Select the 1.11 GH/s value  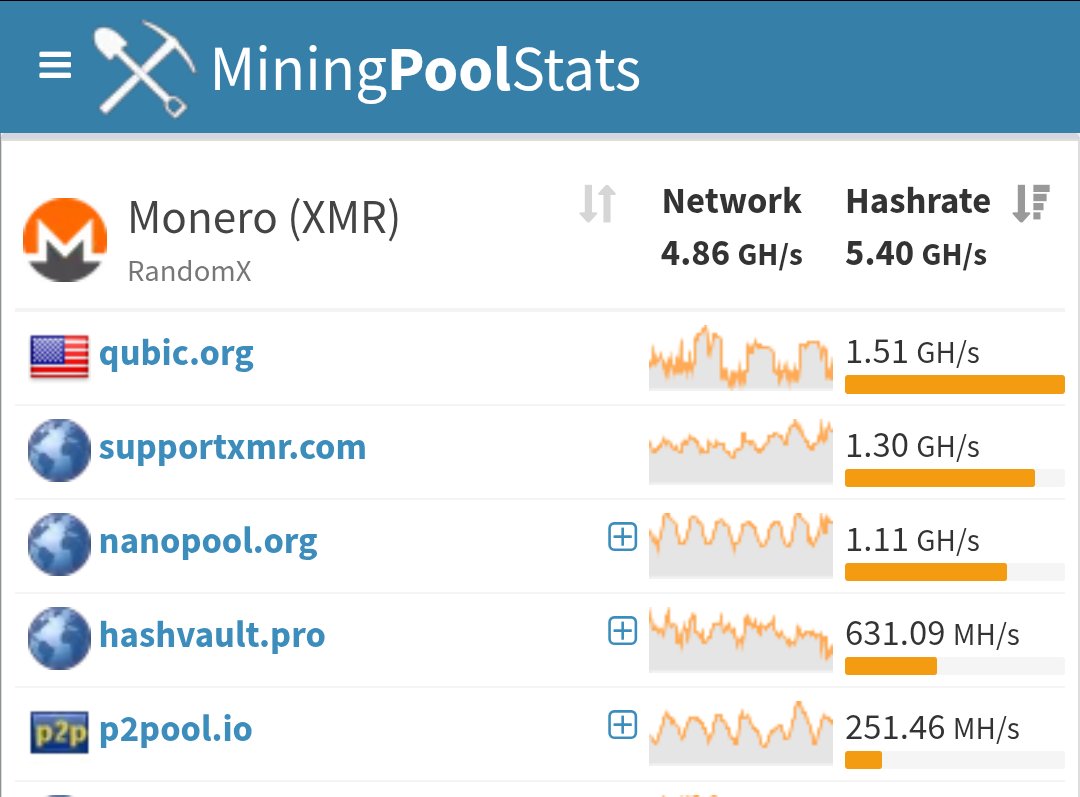(x=912, y=539)
